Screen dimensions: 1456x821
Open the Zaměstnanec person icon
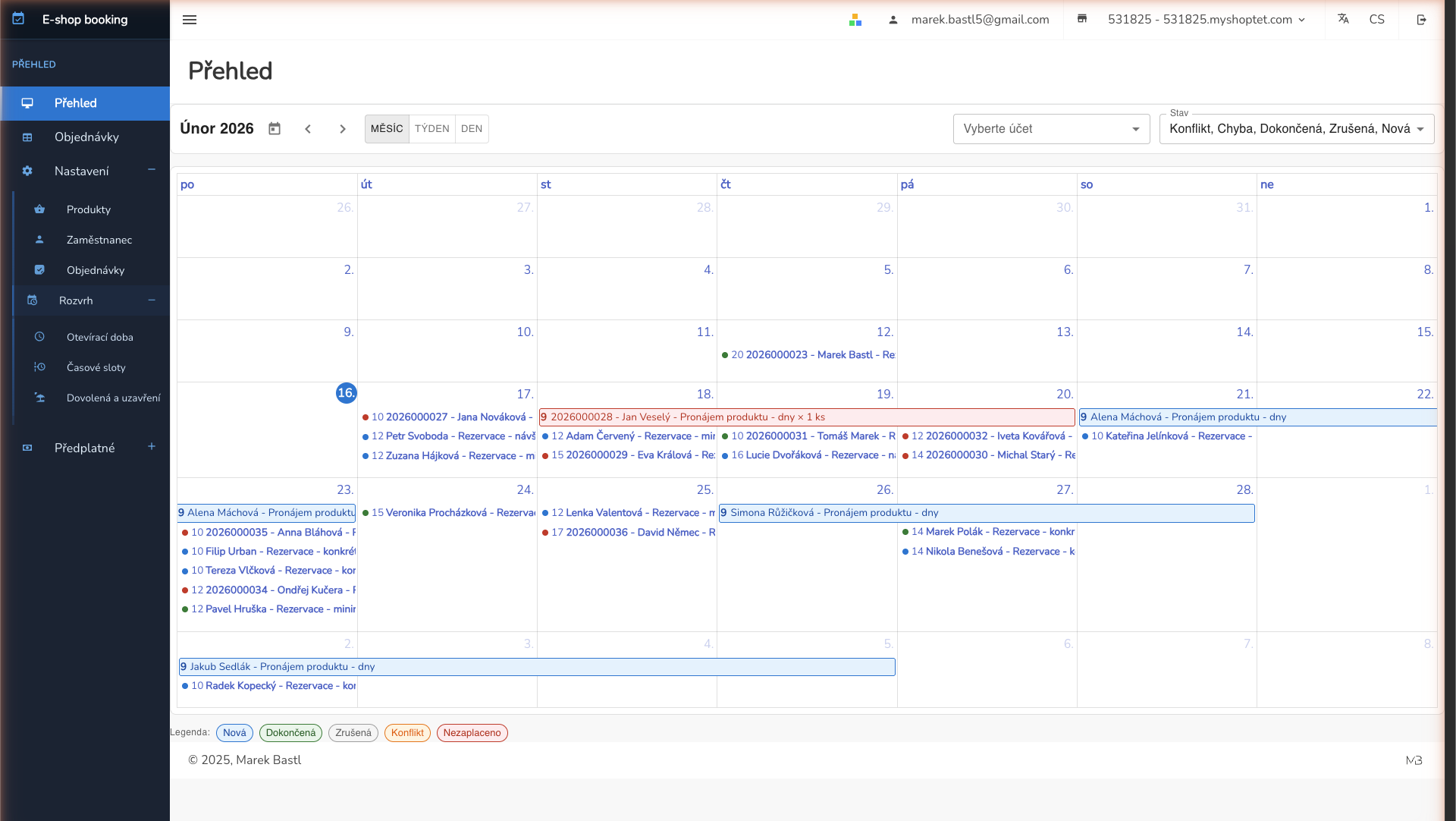tap(39, 240)
